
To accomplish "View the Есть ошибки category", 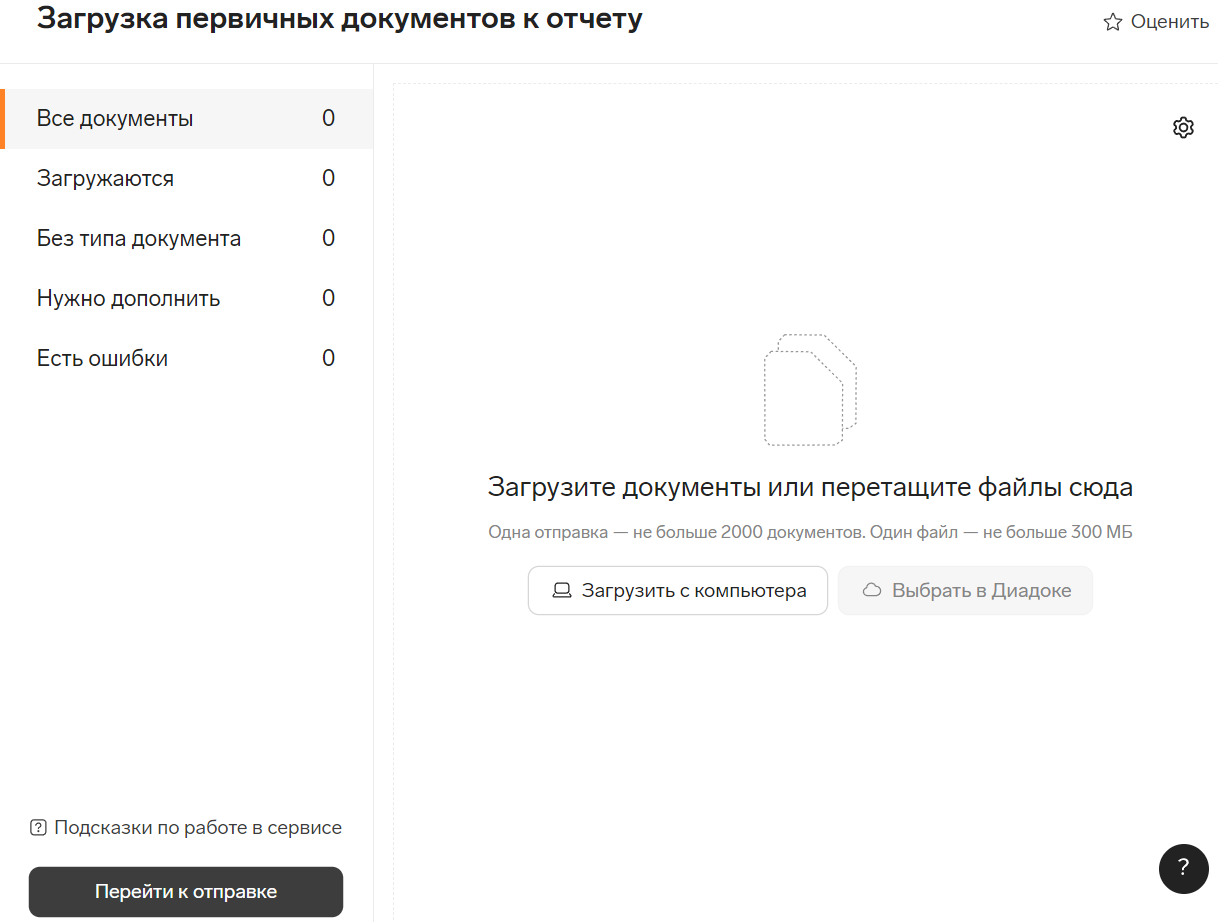I will [x=102, y=359].
